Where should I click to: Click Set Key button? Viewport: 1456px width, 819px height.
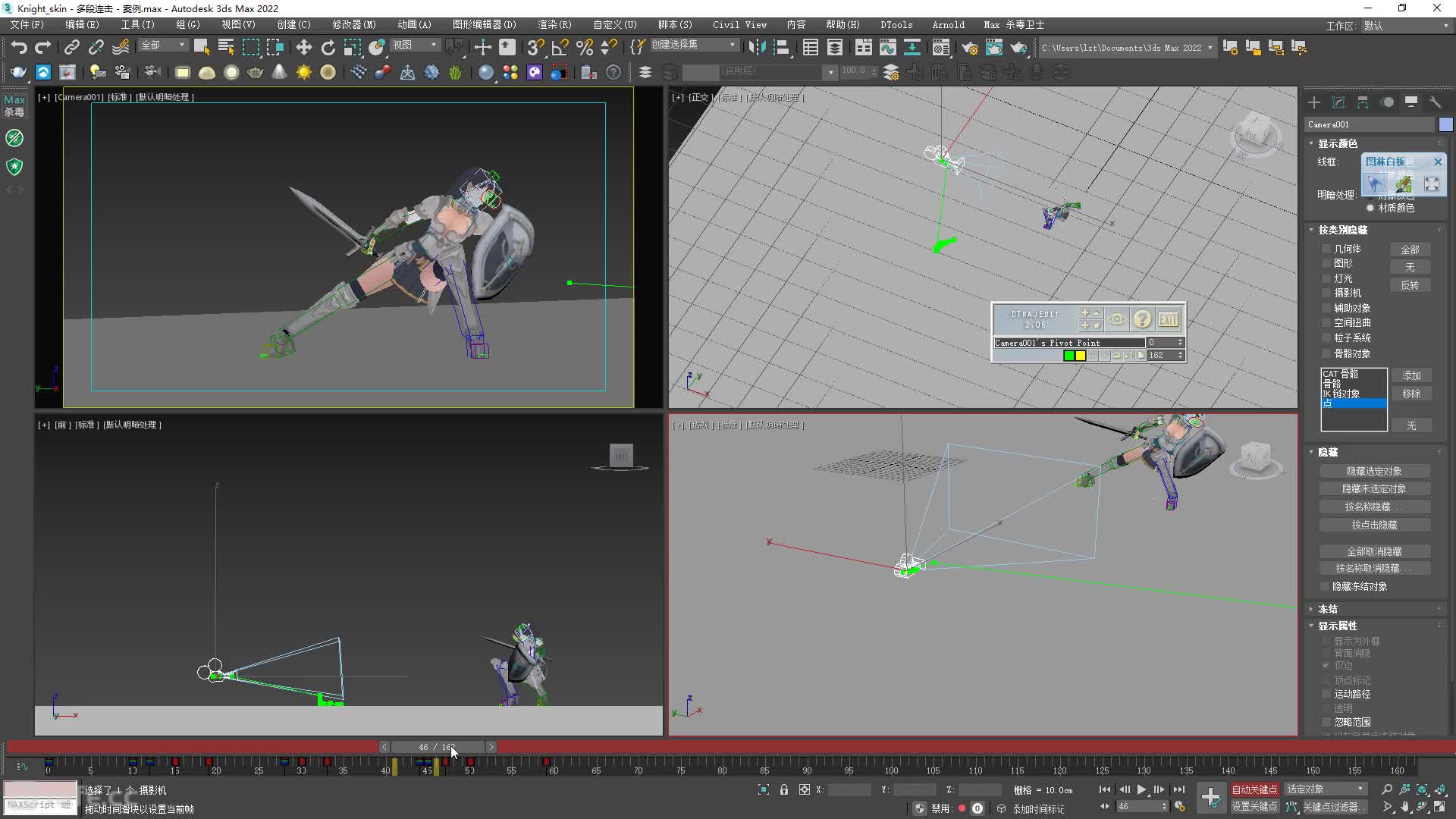(x=1254, y=807)
